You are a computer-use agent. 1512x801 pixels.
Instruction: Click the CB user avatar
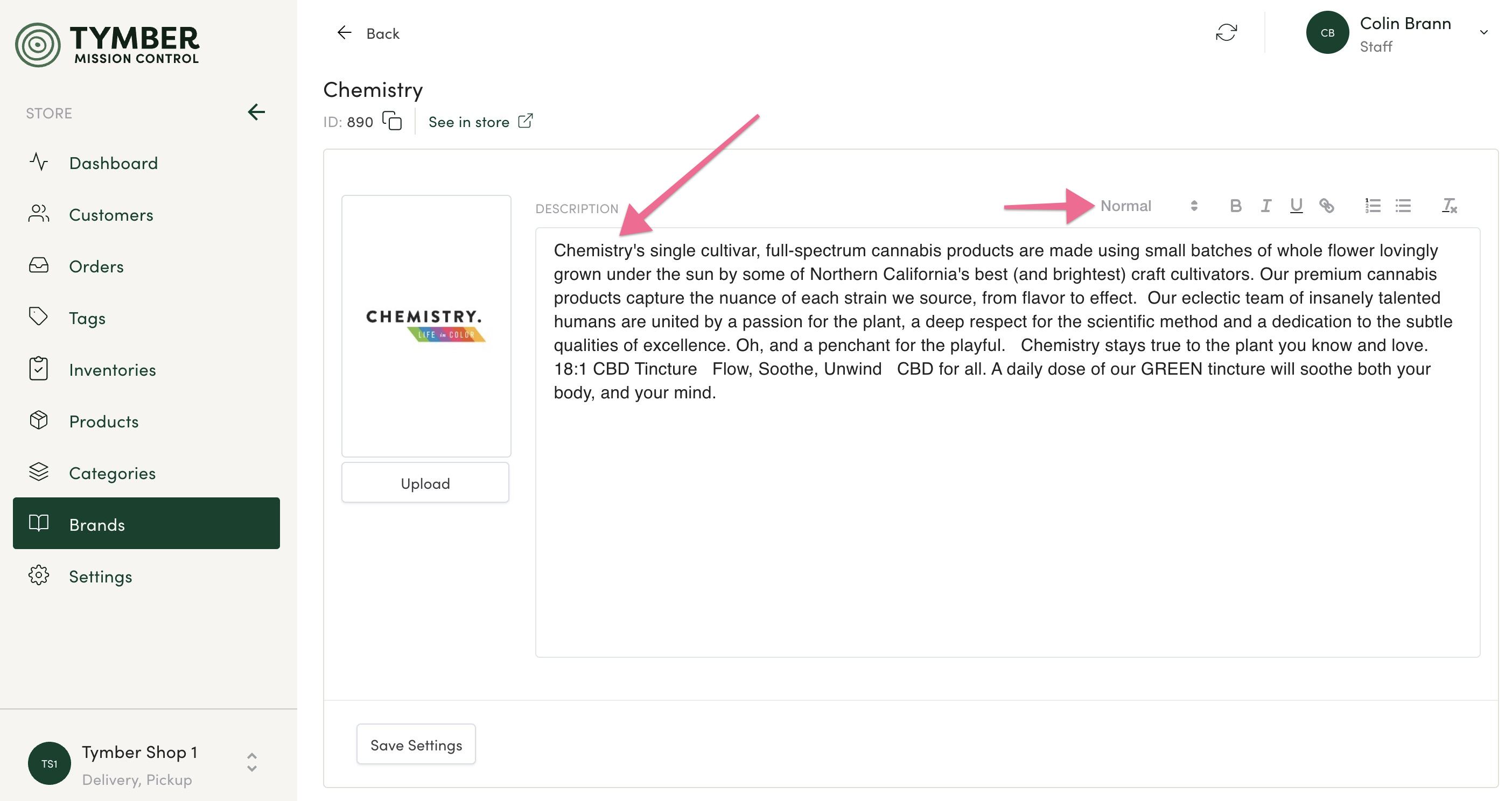(1327, 33)
